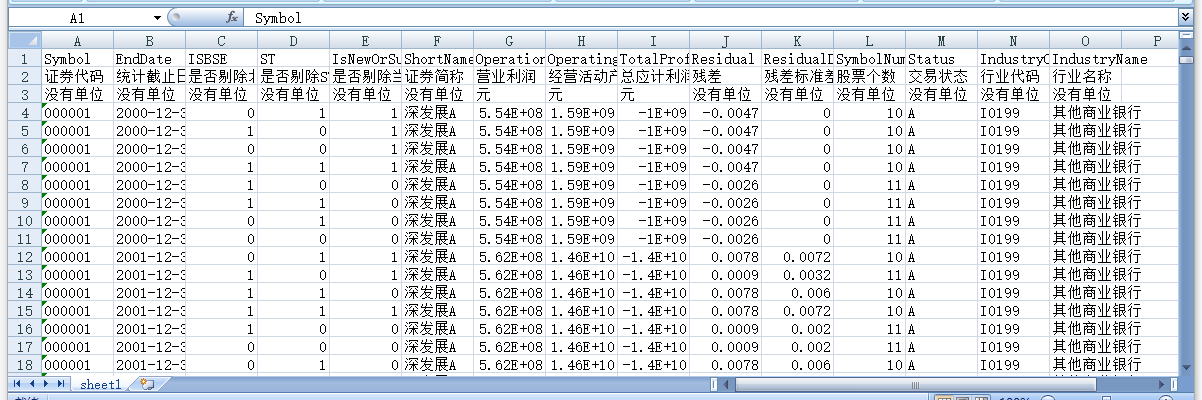Screen dimensions: 1202x400
Task: Select column M header
Action: pyautogui.click(x=942, y=41)
